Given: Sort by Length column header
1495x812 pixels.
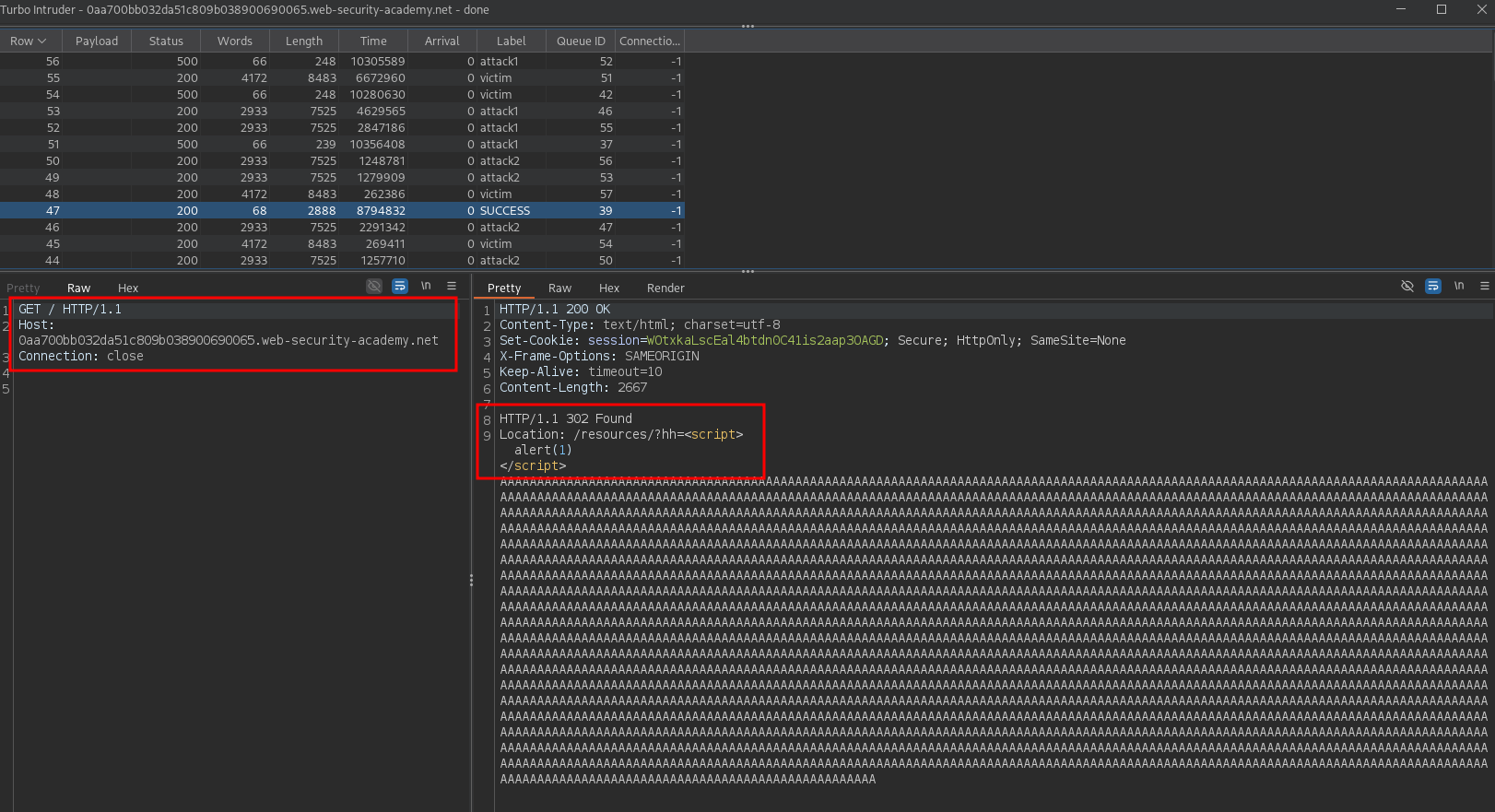Looking at the screenshot, I should pos(304,41).
